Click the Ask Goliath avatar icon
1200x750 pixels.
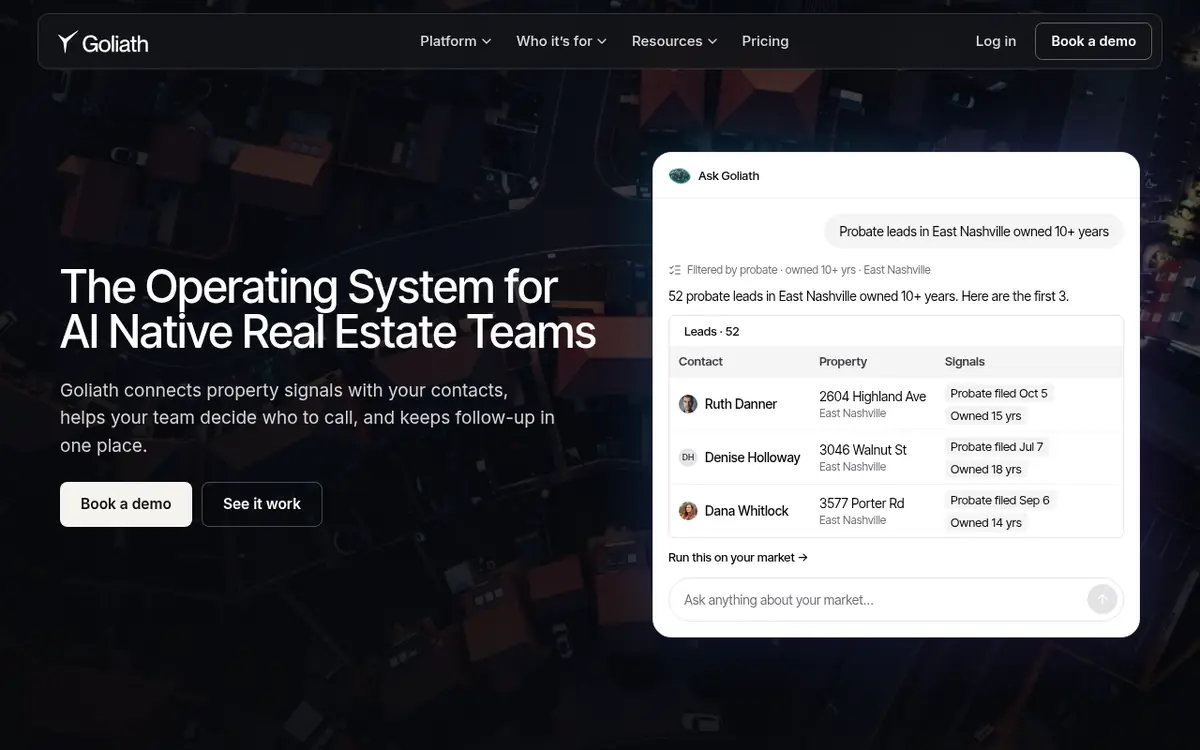(680, 176)
